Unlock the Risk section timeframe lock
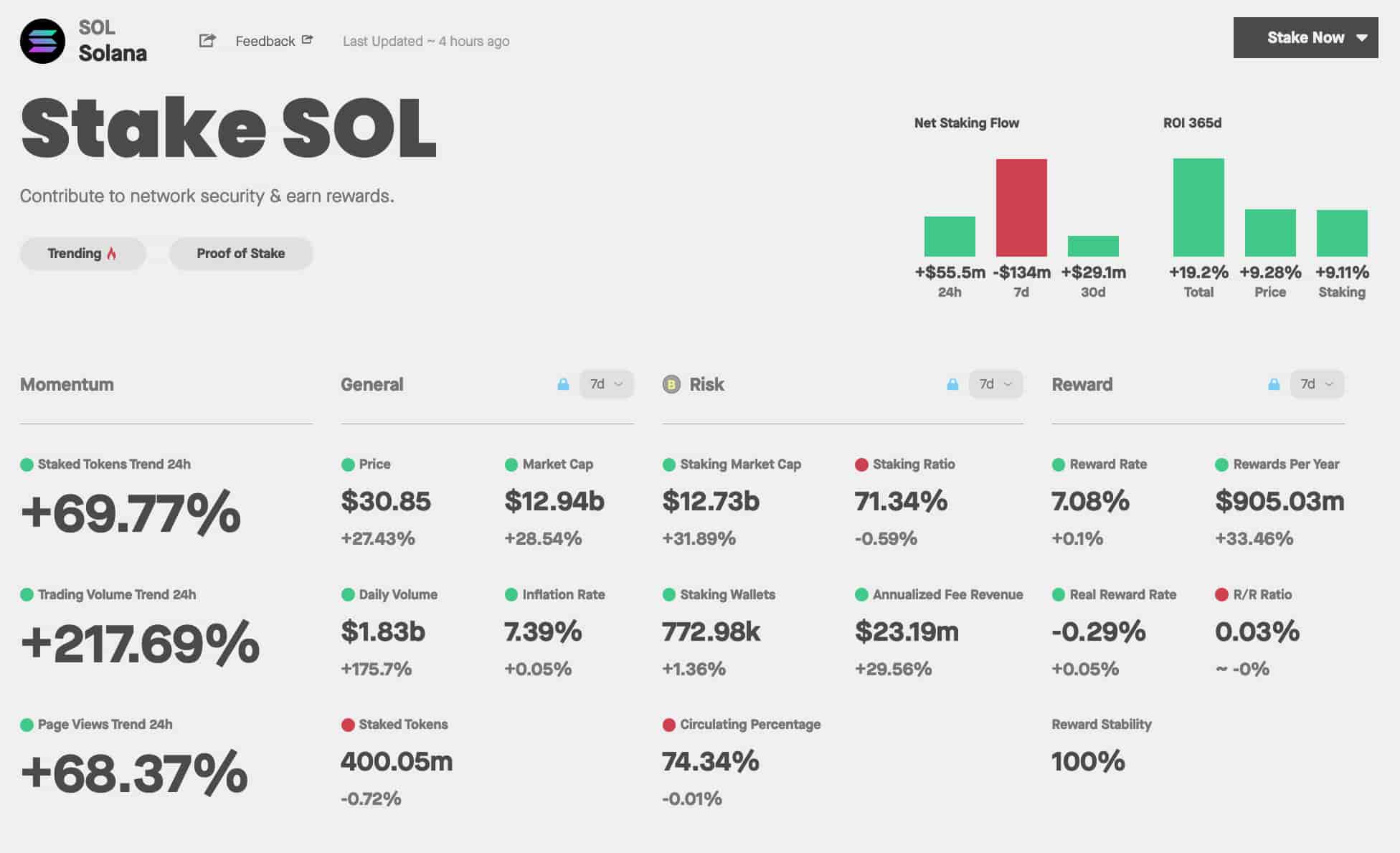 [953, 384]
